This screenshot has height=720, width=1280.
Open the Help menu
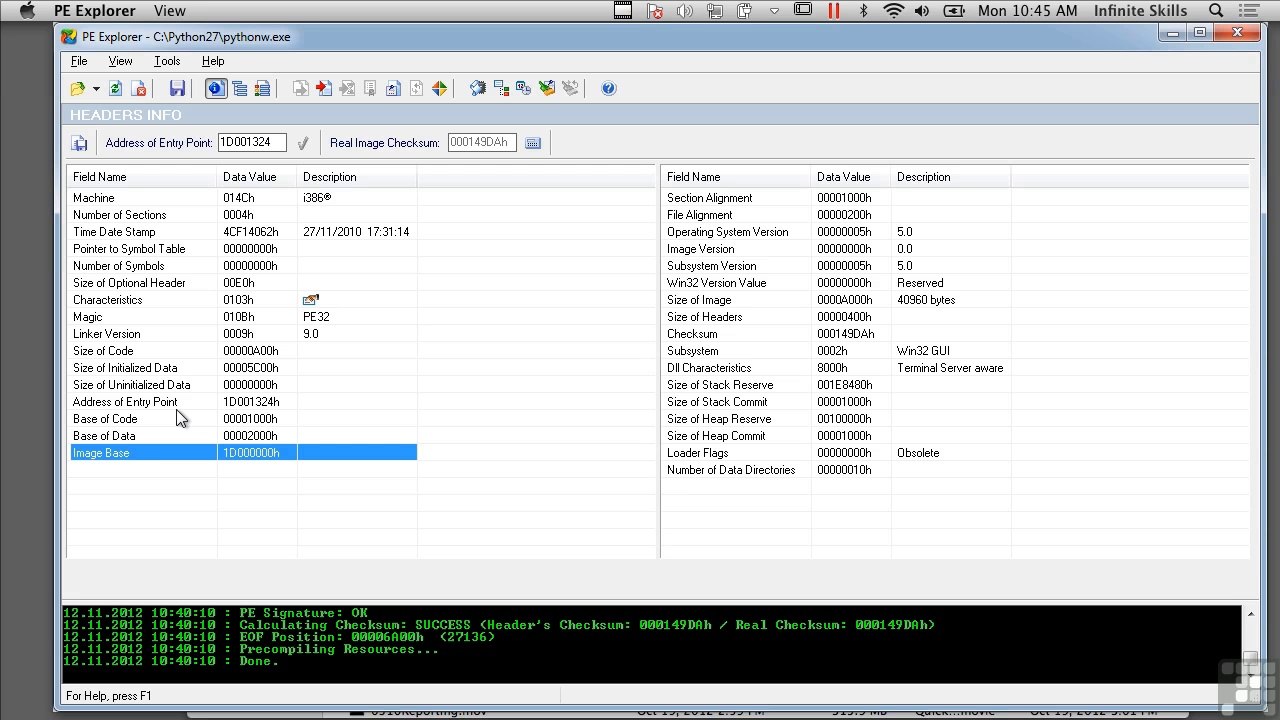click(213, 61)
